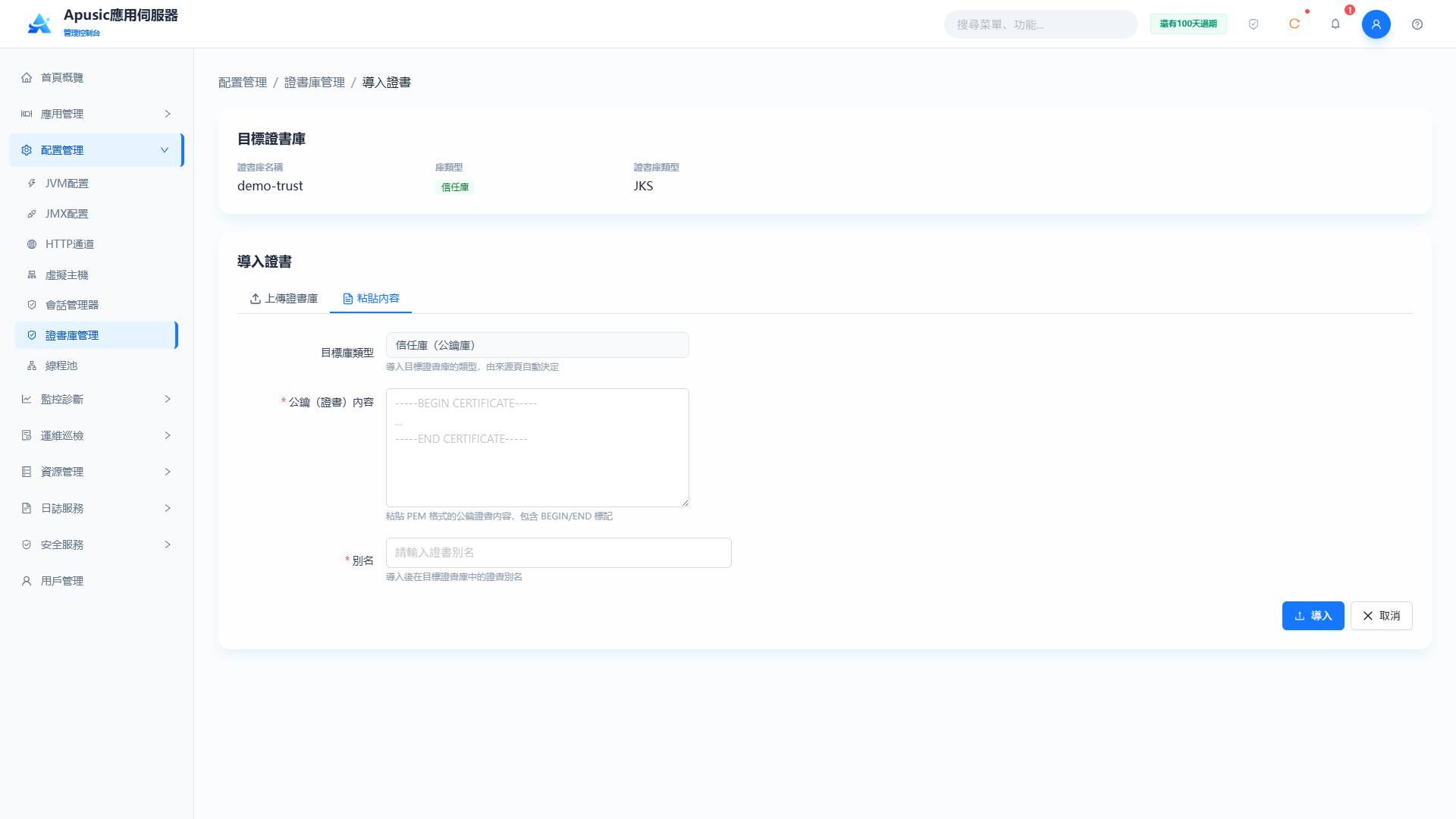1456x819 pixels.
Task: Open the notification bell
Action: pos(1335,24)
